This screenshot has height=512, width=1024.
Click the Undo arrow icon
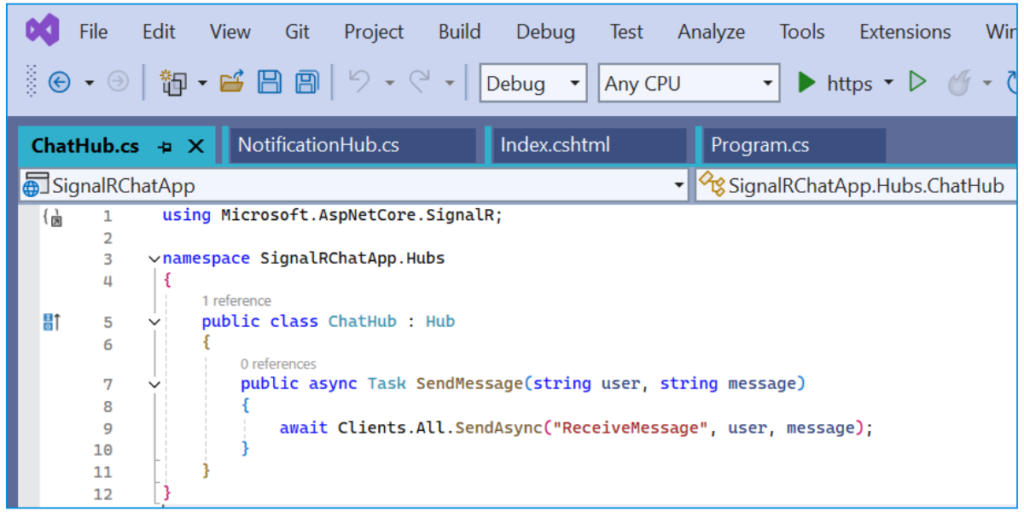coord(360,82)
